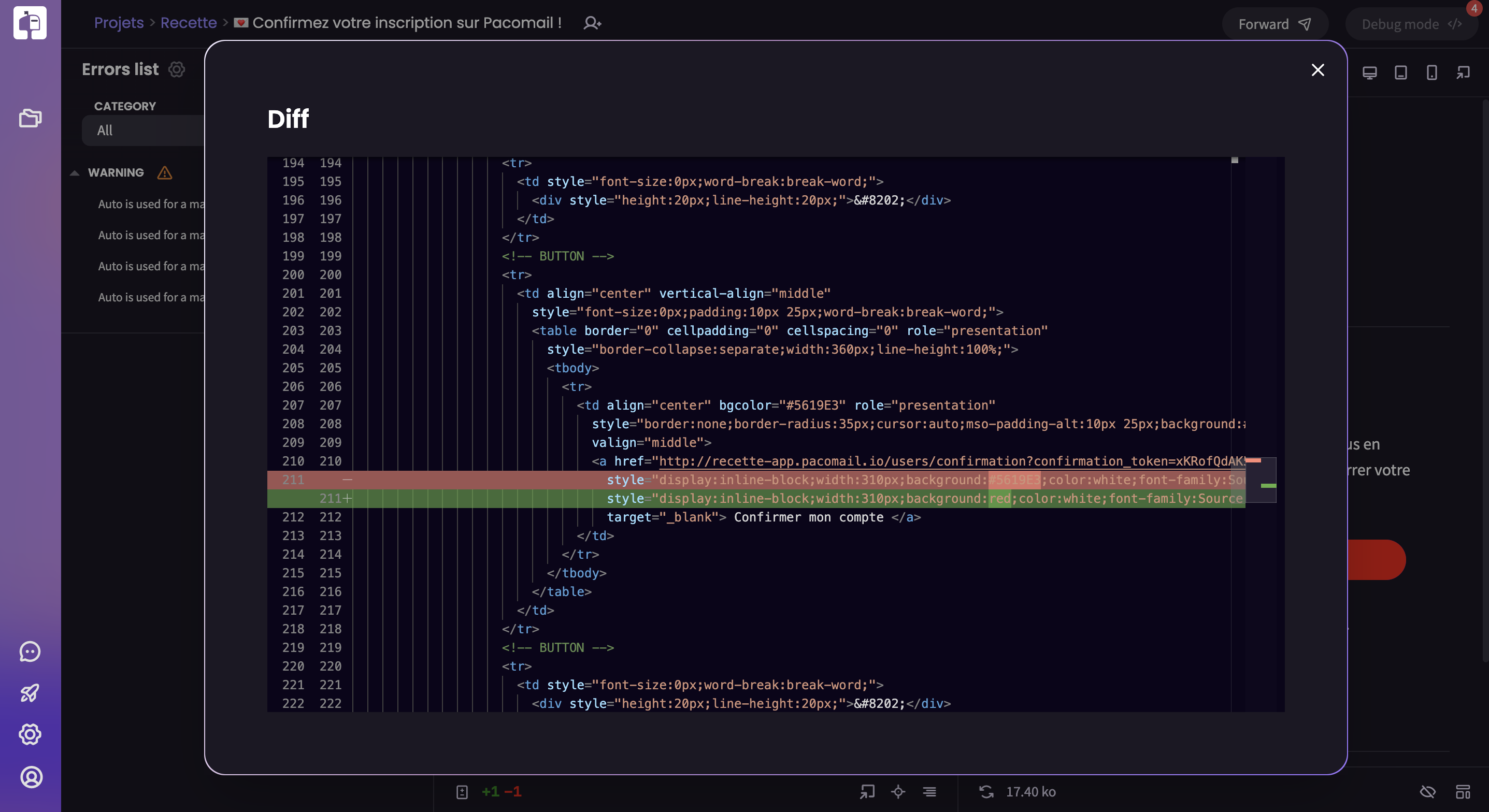Click the 17.40 ko size label
This screenshot has width=1489, height=812.
click(1030, 792)
